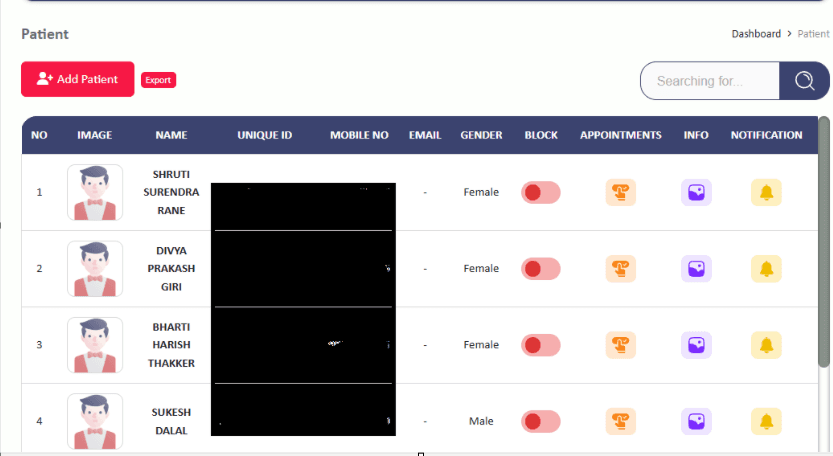833x456 pixels.
Task: Focus the Searching for input field
Action: (x=710, y=81)
